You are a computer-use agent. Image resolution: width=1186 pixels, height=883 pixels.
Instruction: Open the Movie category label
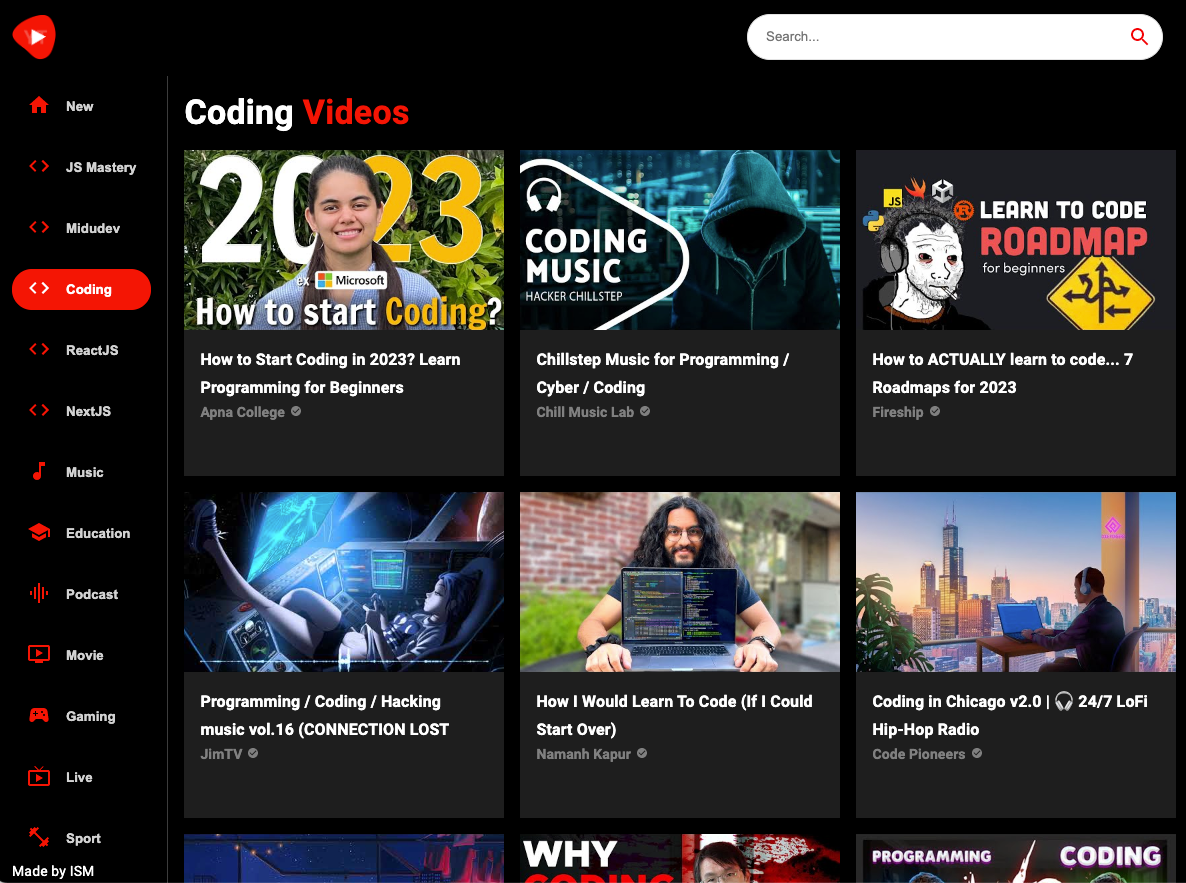84,655
